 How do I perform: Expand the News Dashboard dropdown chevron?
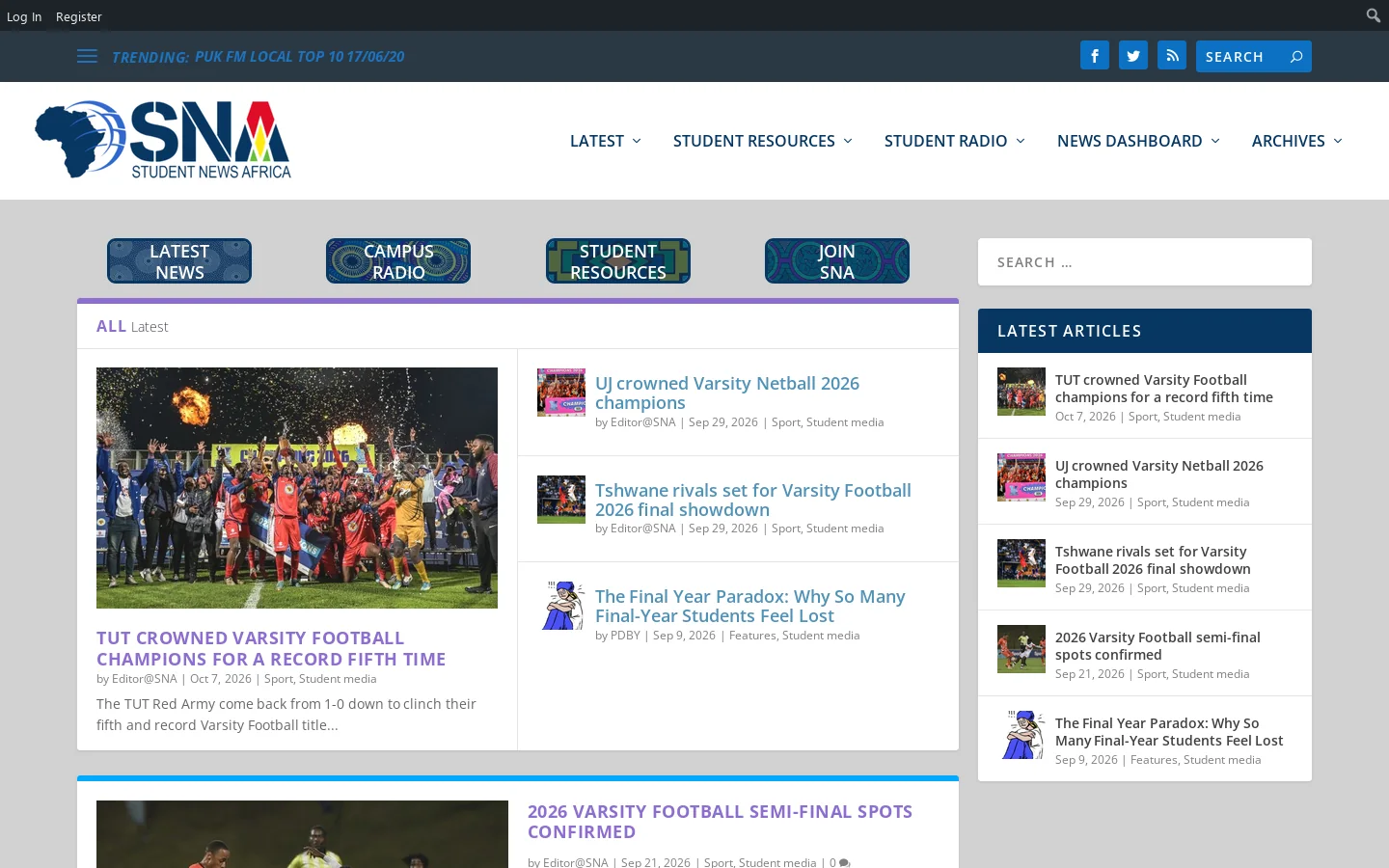[1215, 141]
